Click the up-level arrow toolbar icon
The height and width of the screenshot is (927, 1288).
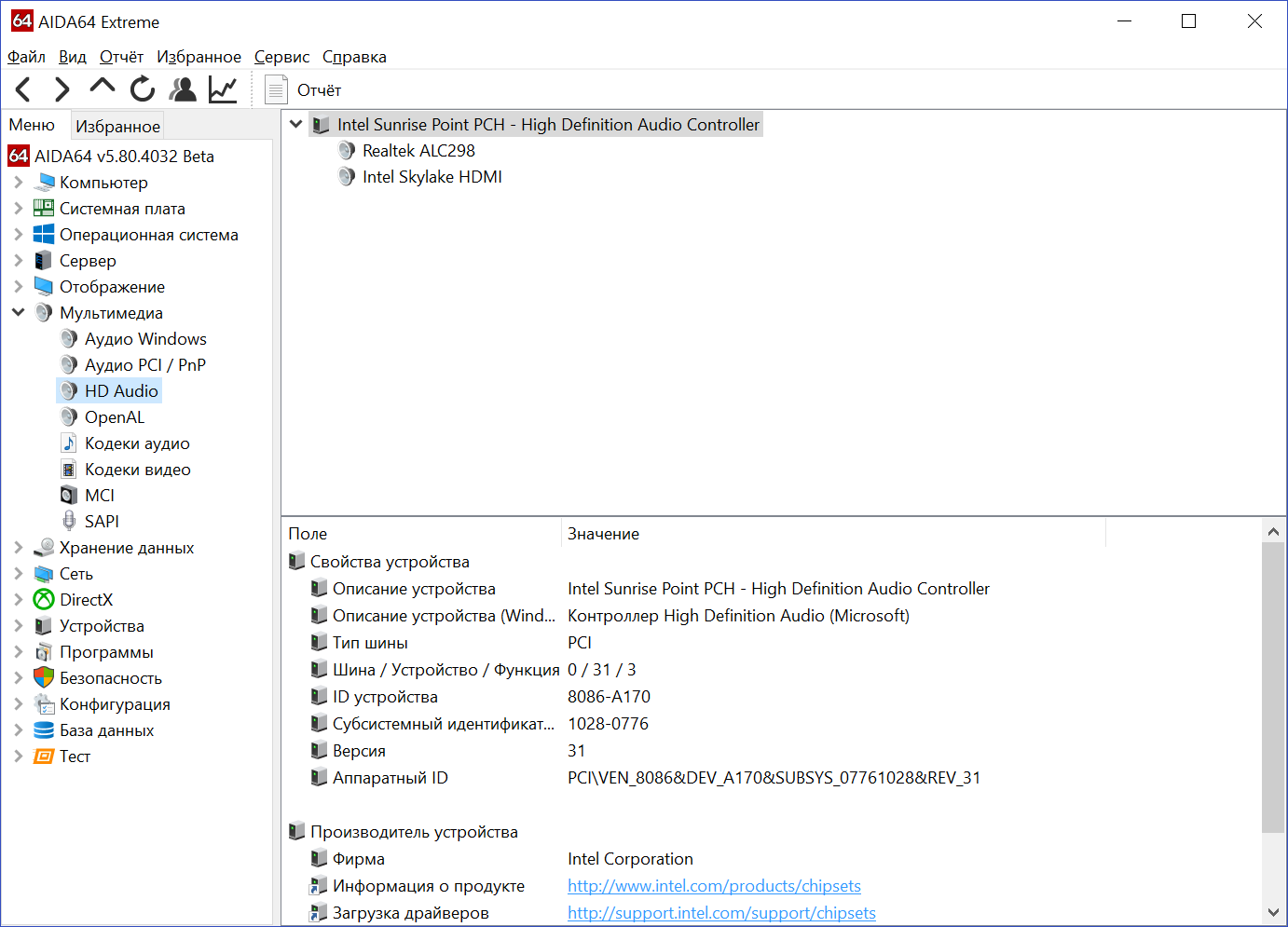[103, 88]
